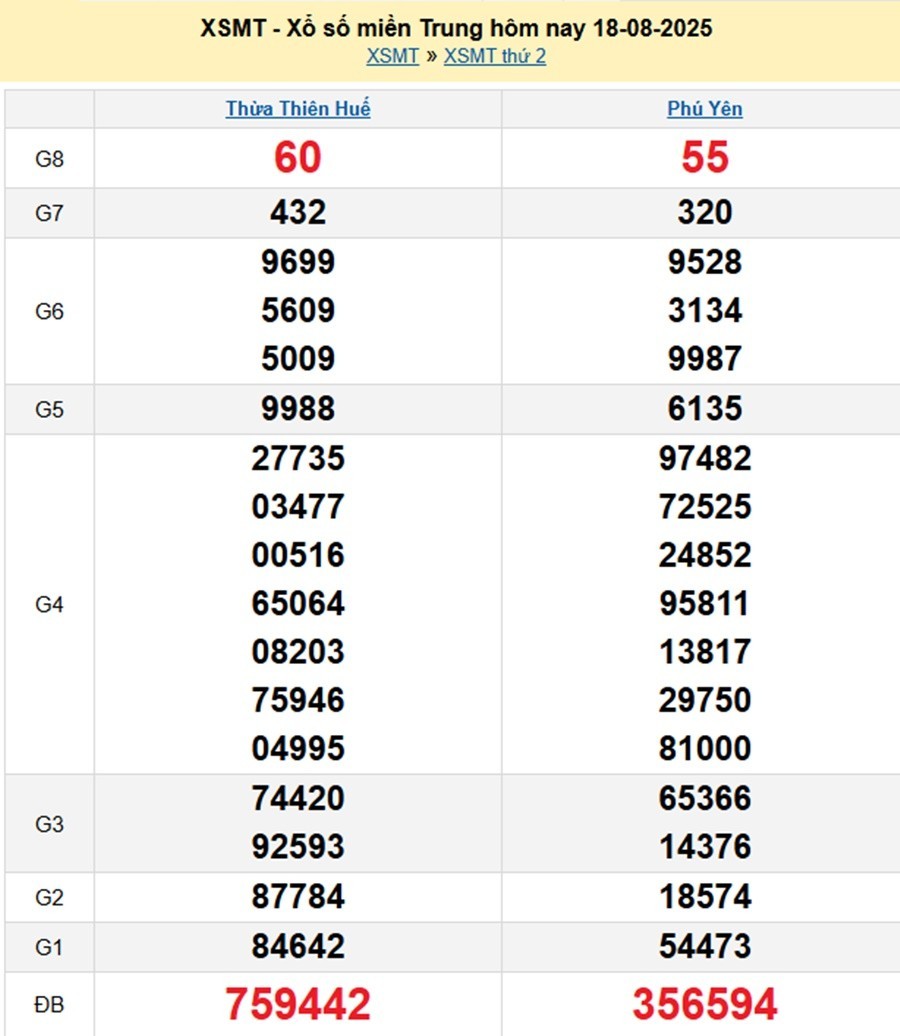Select the G6 number 5609
900x1036 pixels.
298,311
